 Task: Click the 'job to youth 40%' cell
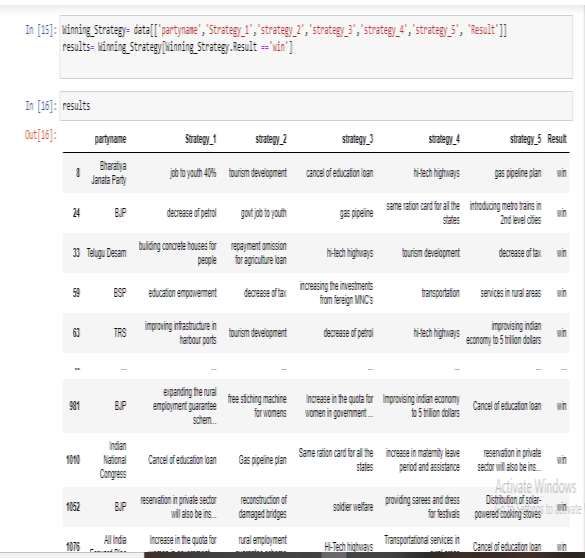click(x=193, y=173)
